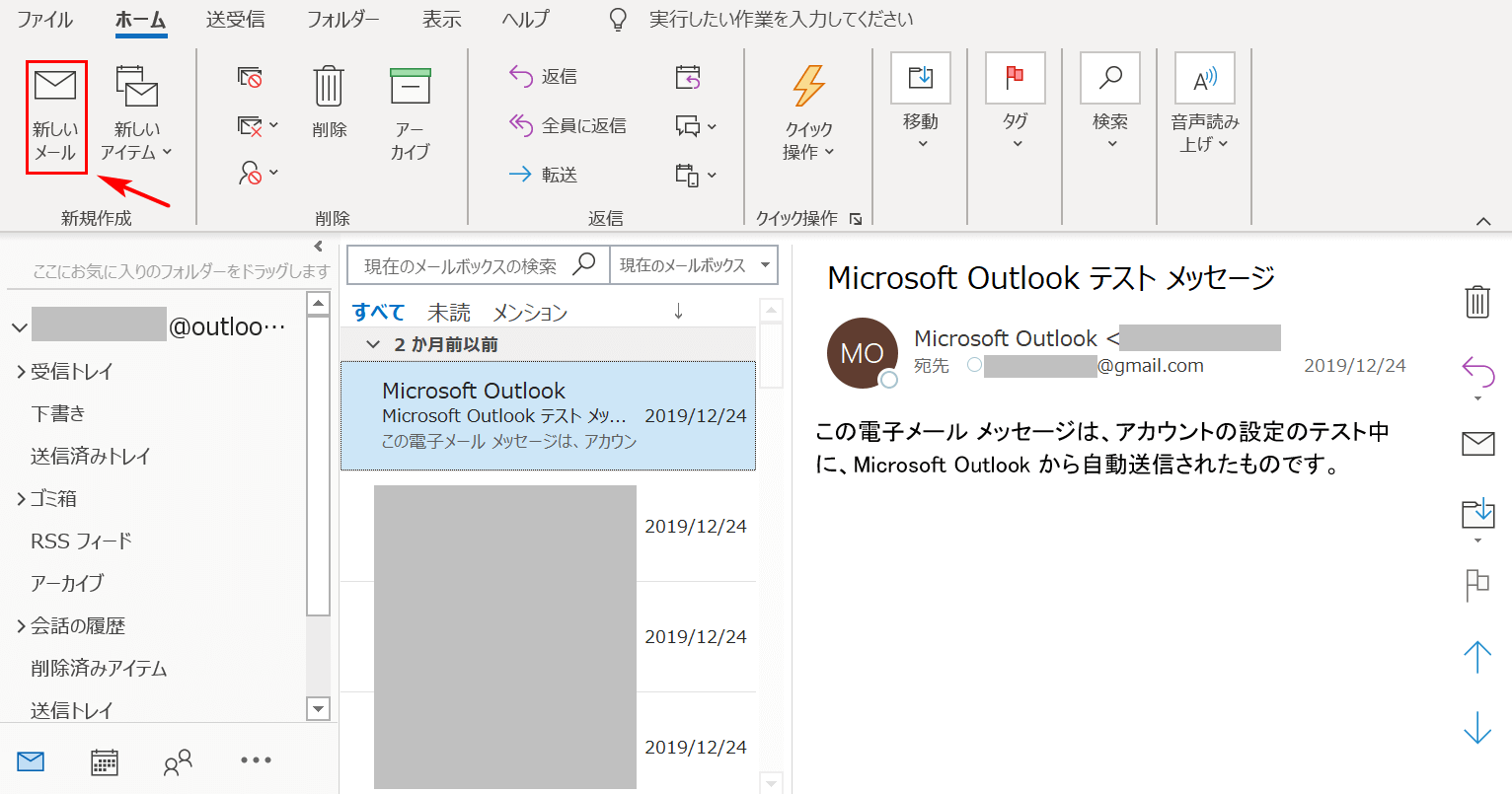Collapse the "2 か月前以前" message group
Screen dimensions: 1512x794
click(373, 344)
